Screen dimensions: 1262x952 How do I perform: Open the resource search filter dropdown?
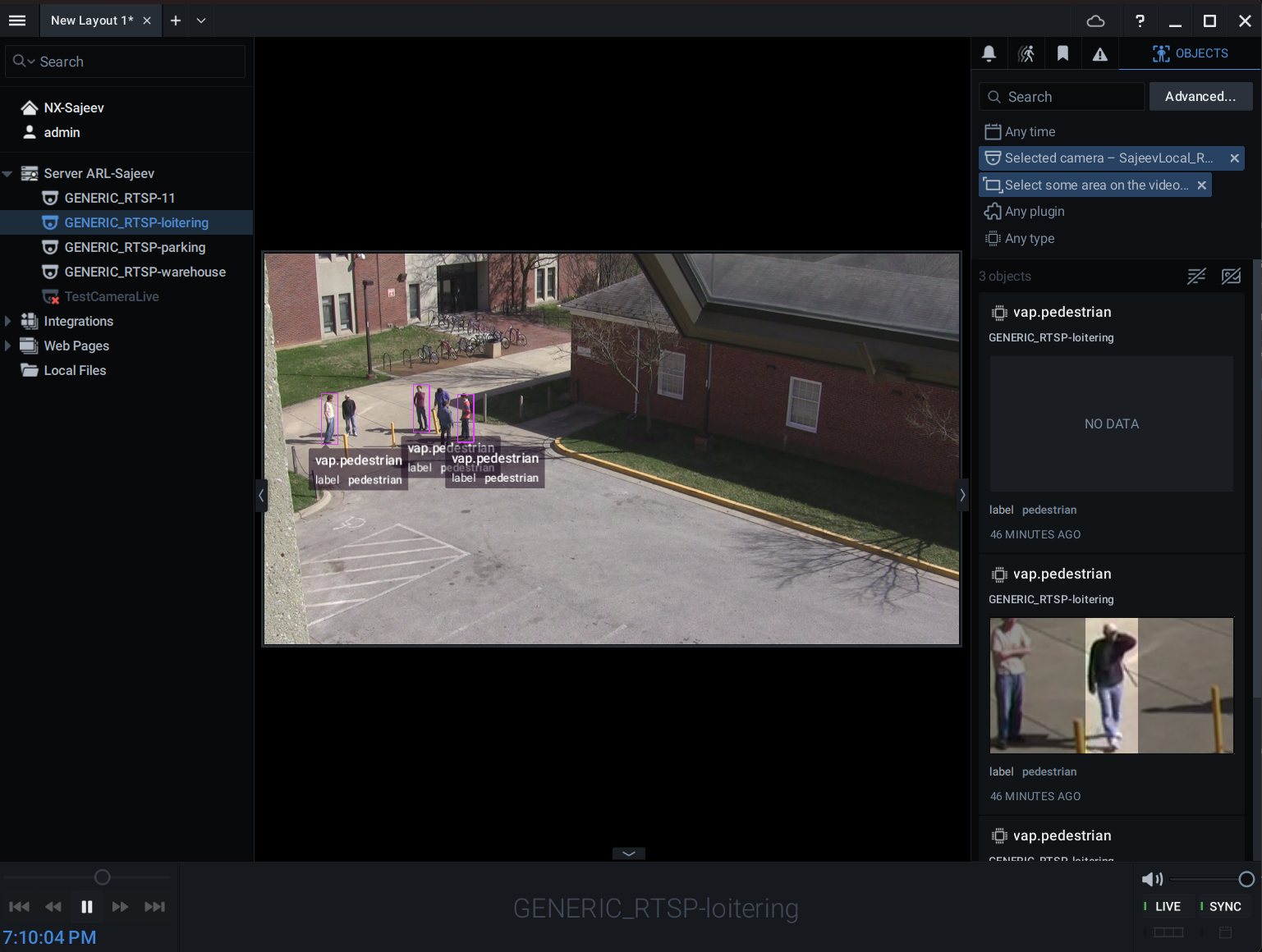tap(24, 62)
